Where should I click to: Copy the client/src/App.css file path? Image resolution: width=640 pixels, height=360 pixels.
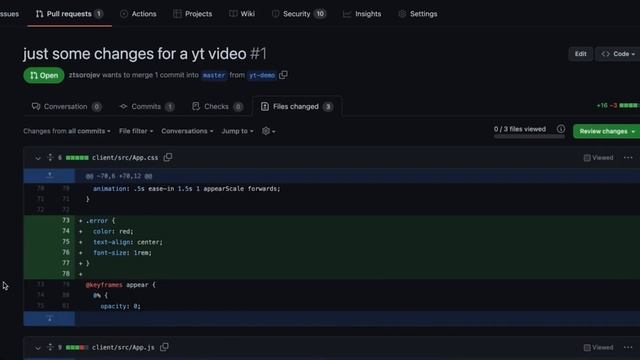[168, 157]
